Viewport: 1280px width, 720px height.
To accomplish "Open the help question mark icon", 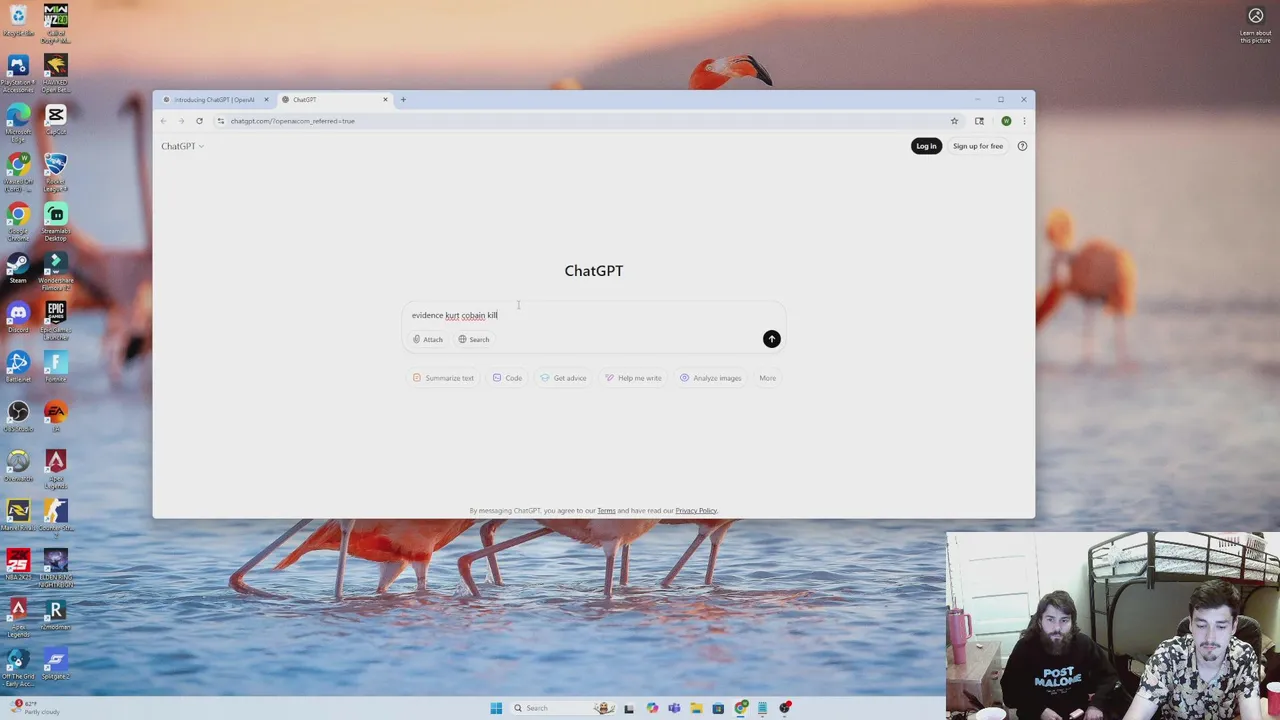I will click(1022, 146).
